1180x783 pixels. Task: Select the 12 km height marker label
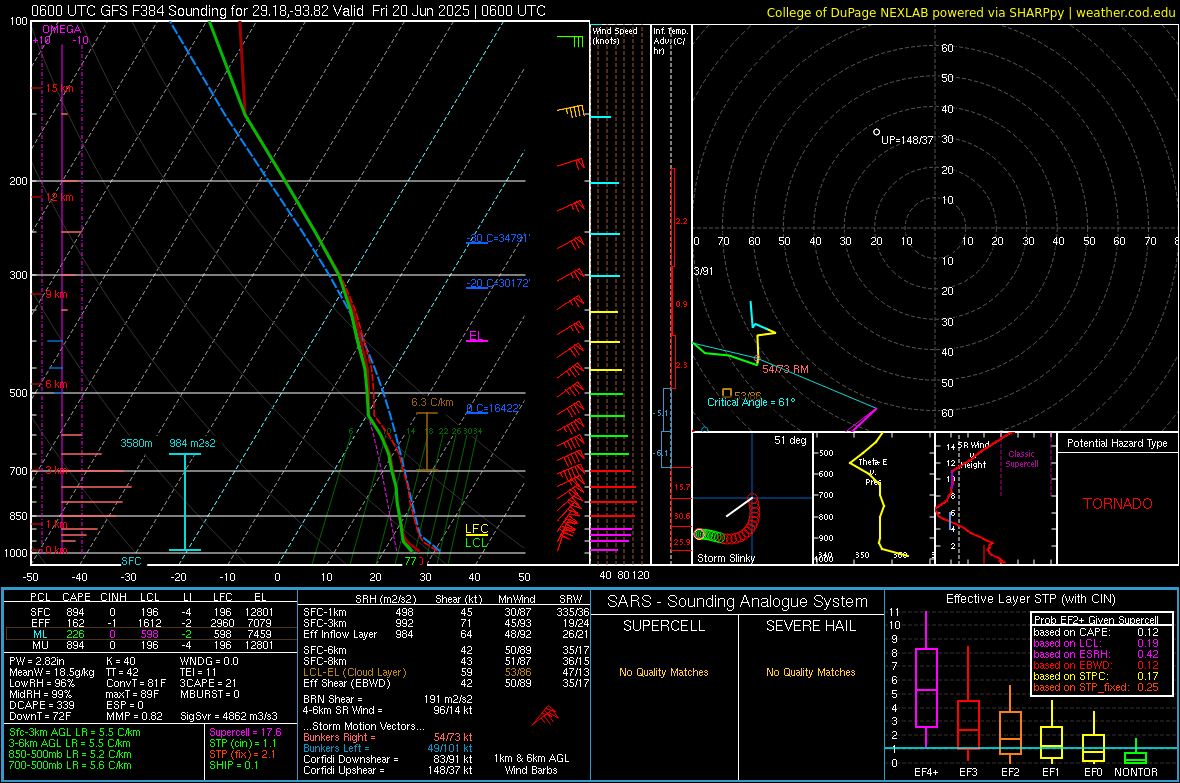tap(59, 197)
